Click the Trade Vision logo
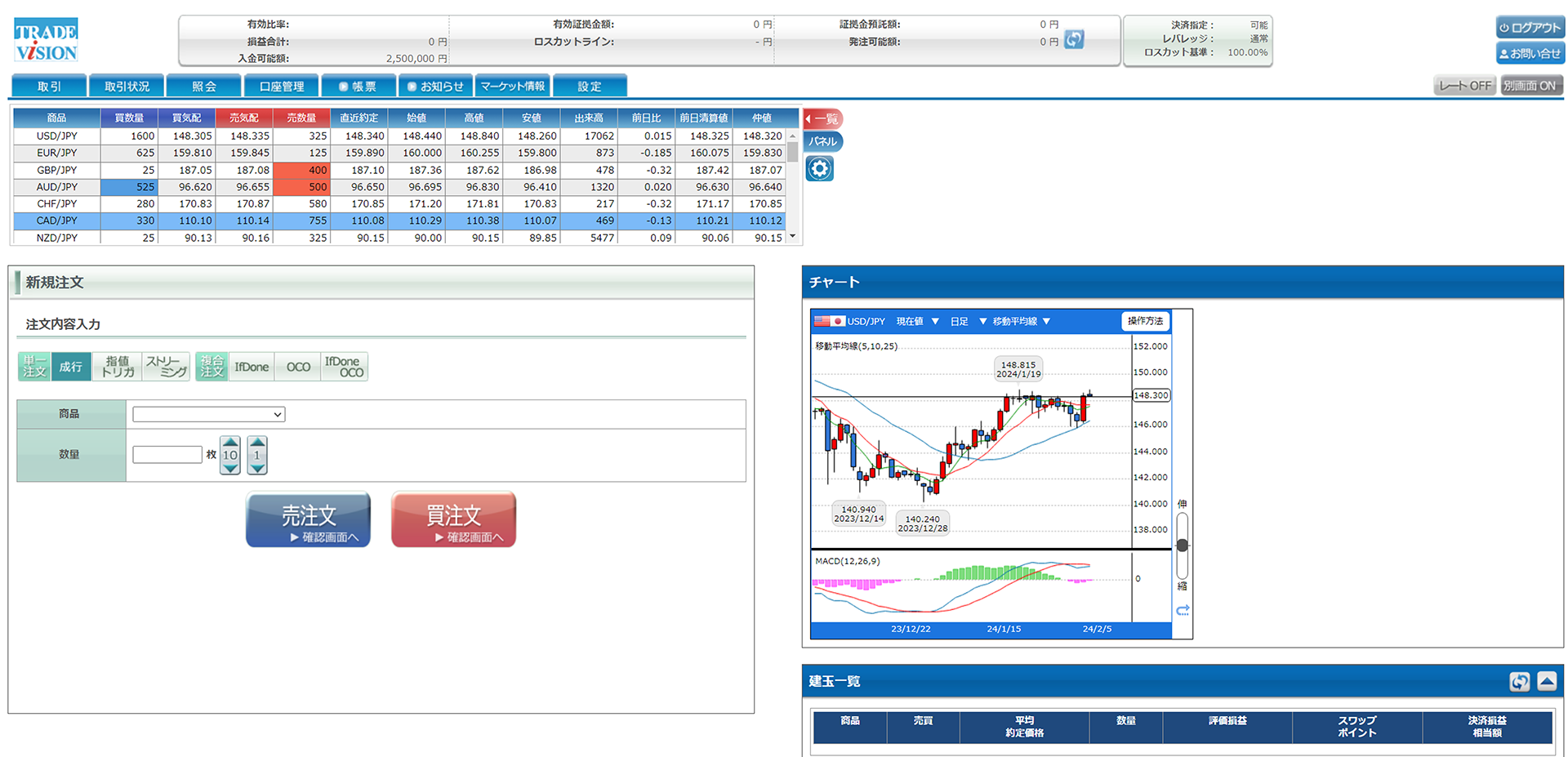 [x=46, y=41]
